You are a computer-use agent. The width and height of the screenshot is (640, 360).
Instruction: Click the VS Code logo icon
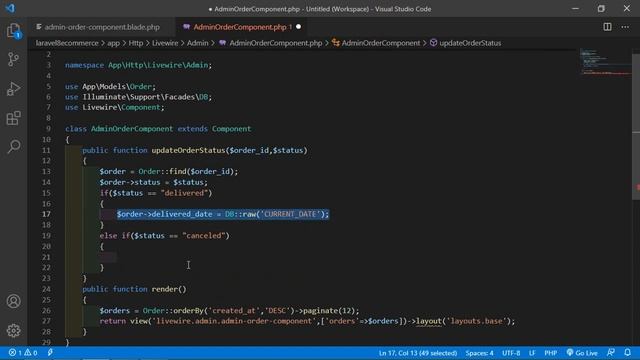[10, 8]
